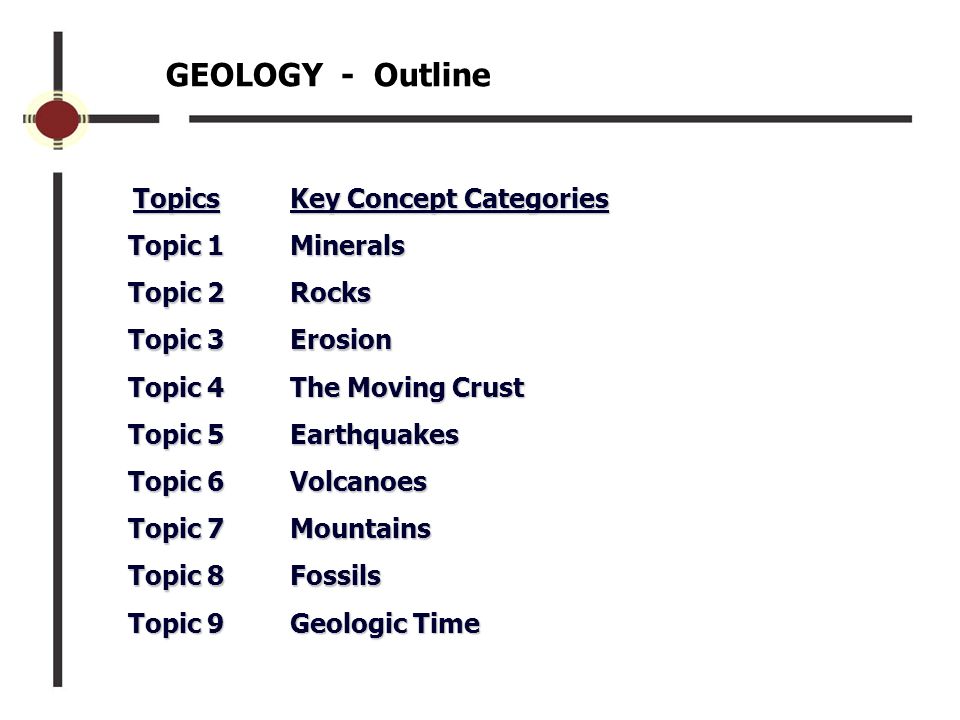960x720 pixels.
Task: Click the 'Rocks' category text
Action: (x=331, y=293)
